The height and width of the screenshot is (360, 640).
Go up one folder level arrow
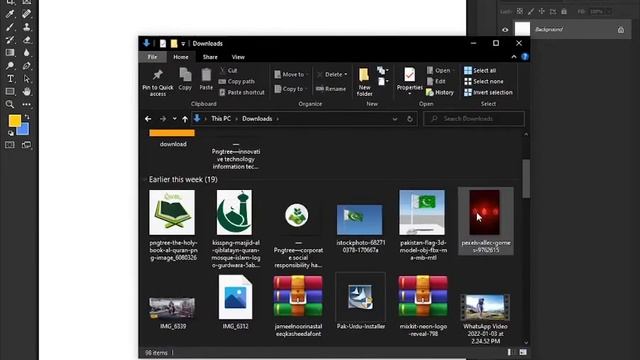[x=185, y=119]
